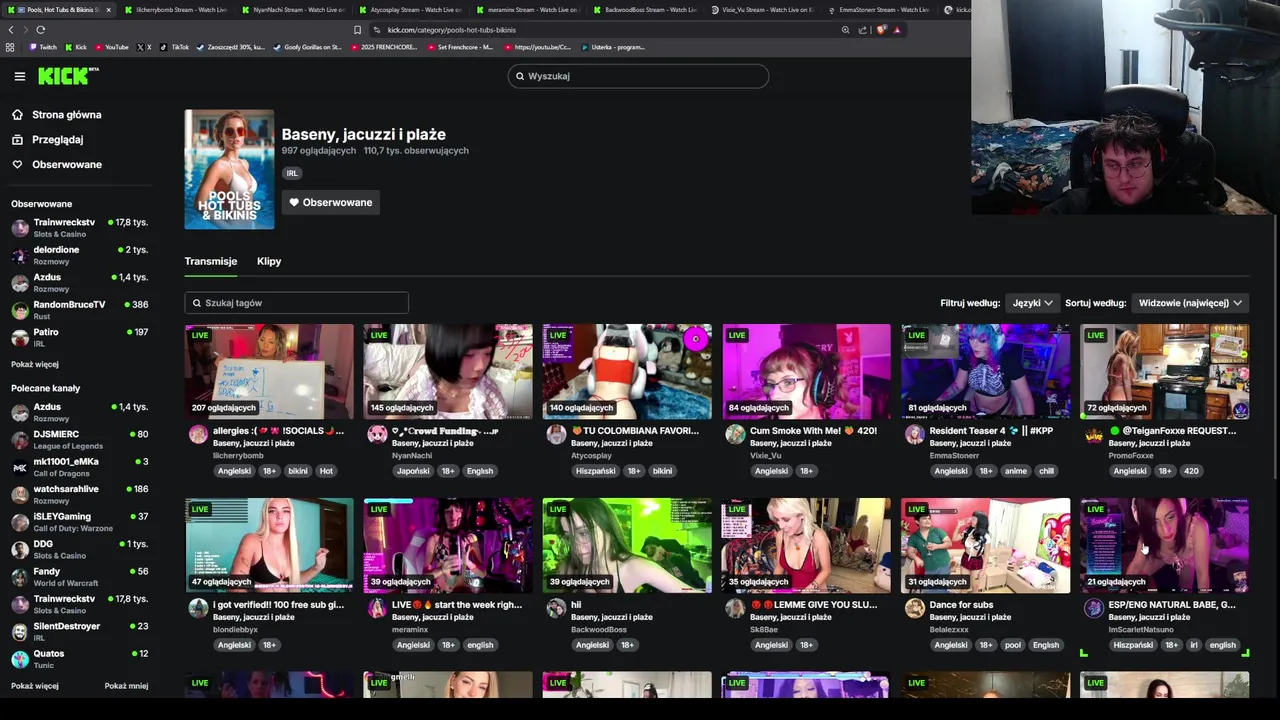Expand followed list with Pokaż więcej
1280x720 pixels.
click(35, 365)
